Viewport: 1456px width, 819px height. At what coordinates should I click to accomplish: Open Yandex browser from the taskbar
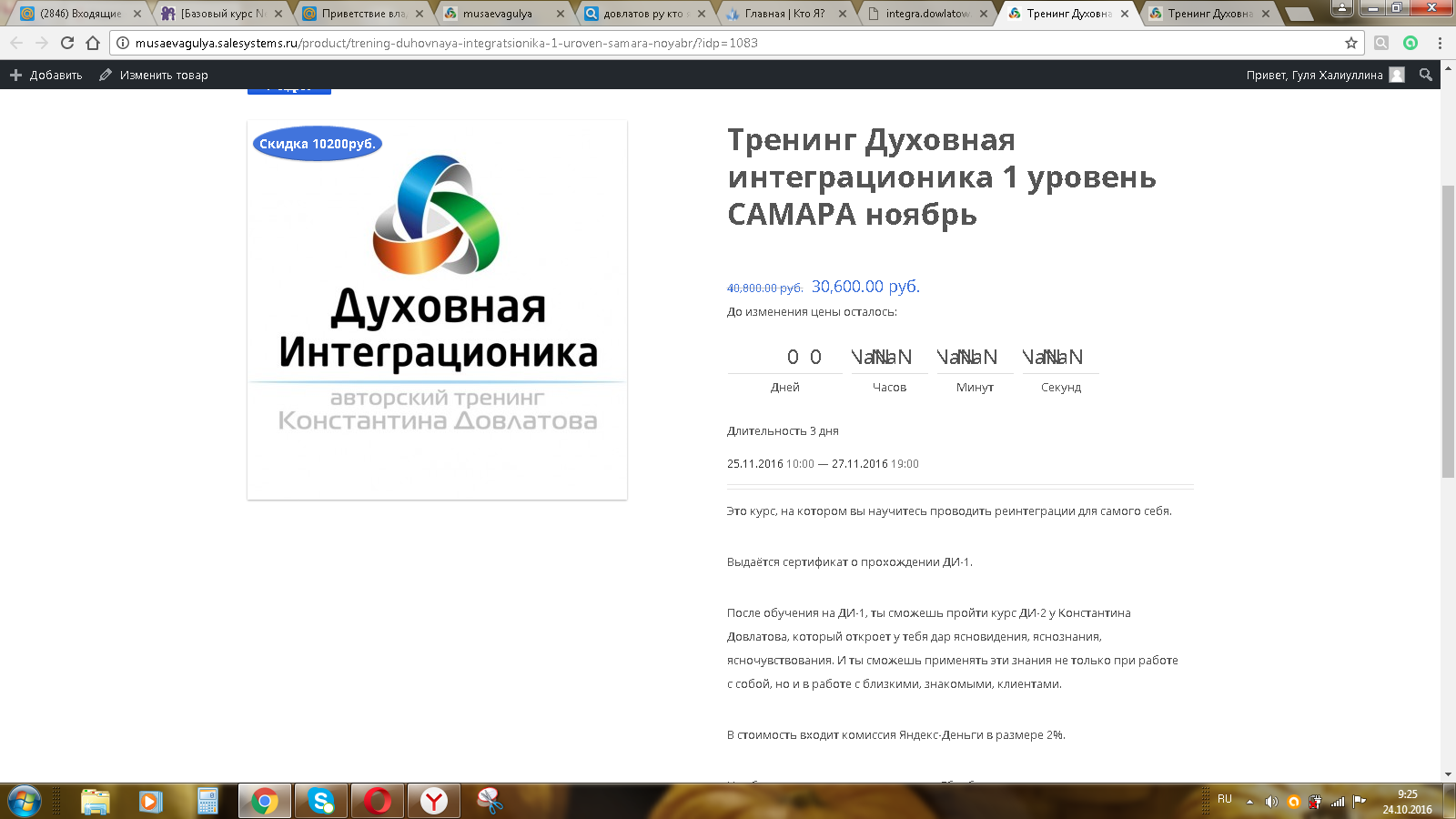[434, 801]
